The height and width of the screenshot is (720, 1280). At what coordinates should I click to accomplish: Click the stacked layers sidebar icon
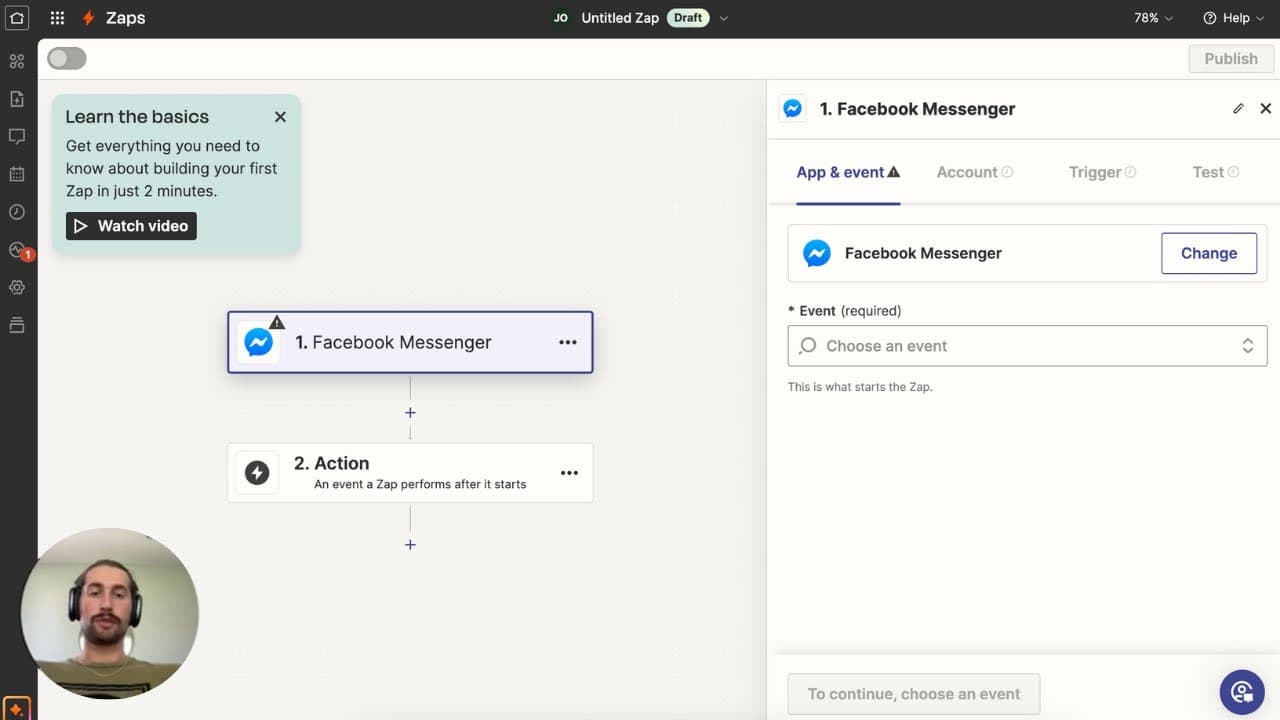(x=17, y=325)
